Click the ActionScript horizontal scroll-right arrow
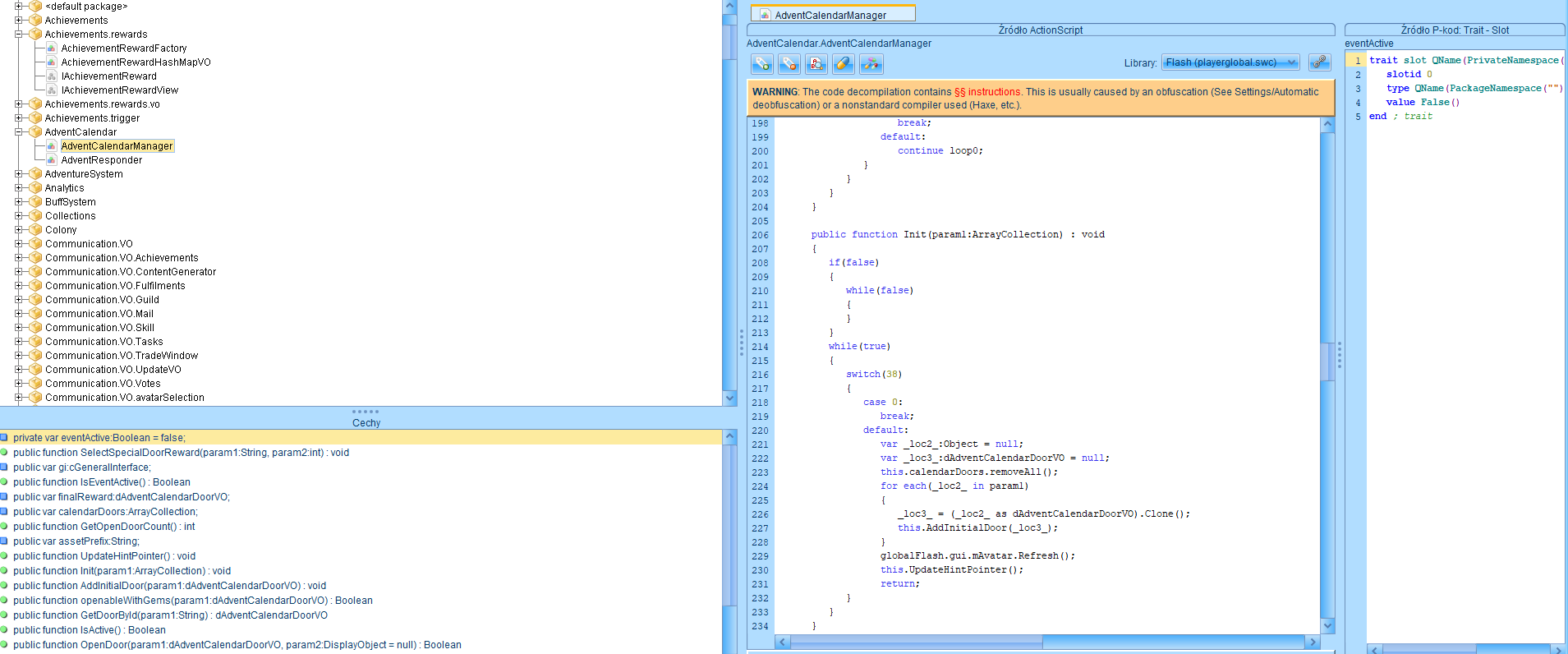This screenshot has height=654, width=1568. [1313, 642]
